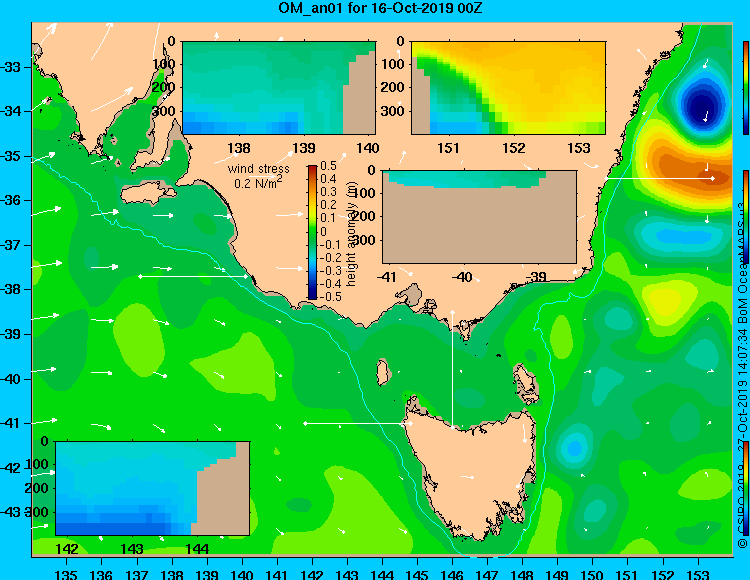The height and width of the screenshot is (580, 750).
Task: Click the '137' longitude label on the bottom axis
Action: coord(136,574)
